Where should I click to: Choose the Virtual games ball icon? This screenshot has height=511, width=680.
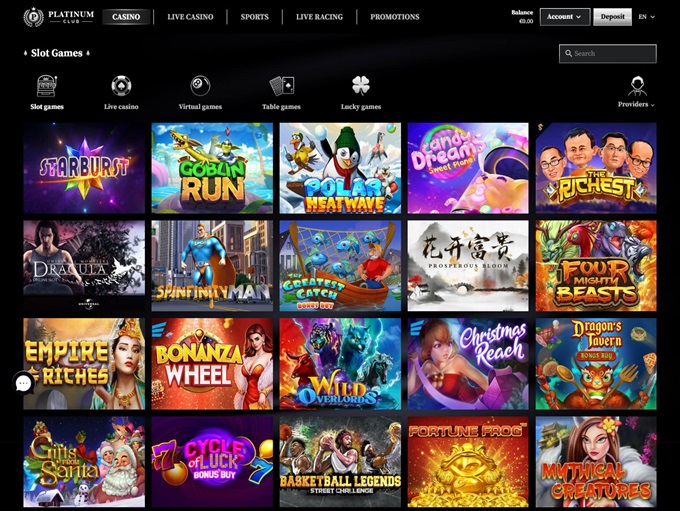click(x=200, y=85)
